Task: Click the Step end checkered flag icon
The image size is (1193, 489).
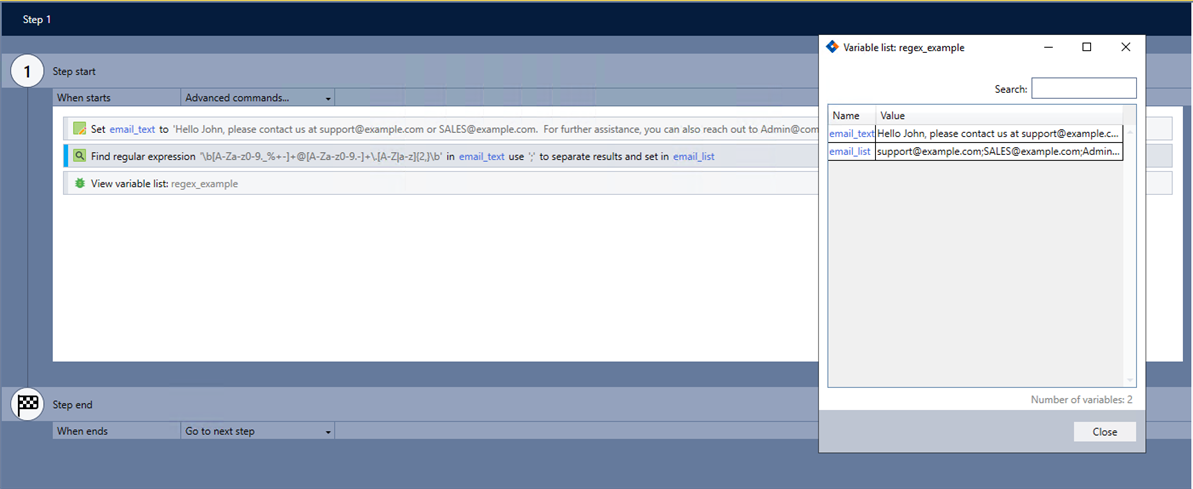Action: click(28, 405)
